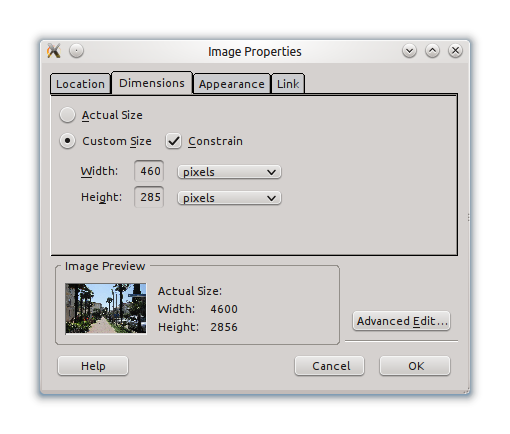Image resolution: width=510 pixels, height=434 pixels.
Task: Open the Height units dropdown
Action: [x=229, y=198]
